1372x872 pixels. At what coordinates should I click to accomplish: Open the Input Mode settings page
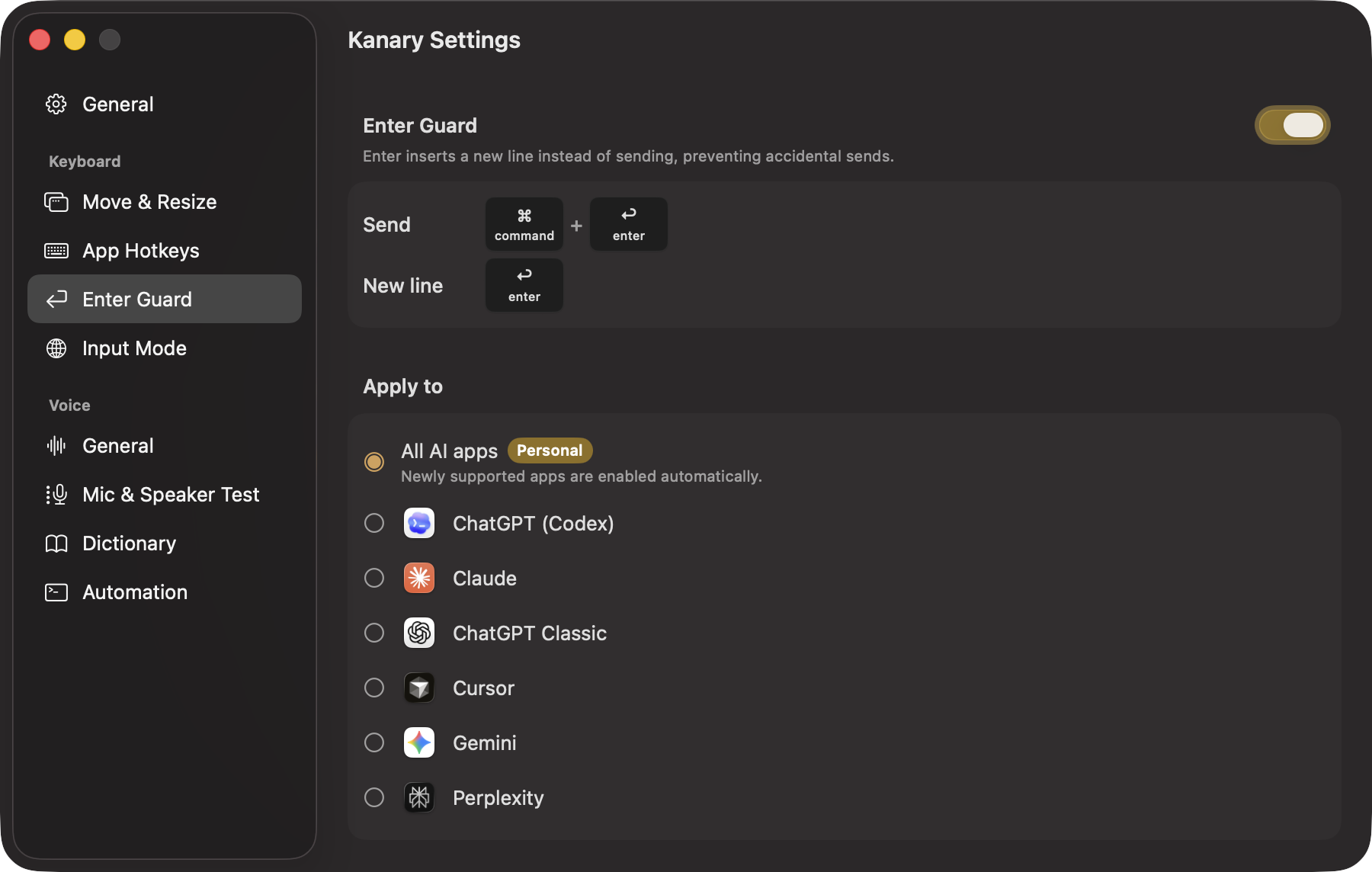(x=165, y=348)
